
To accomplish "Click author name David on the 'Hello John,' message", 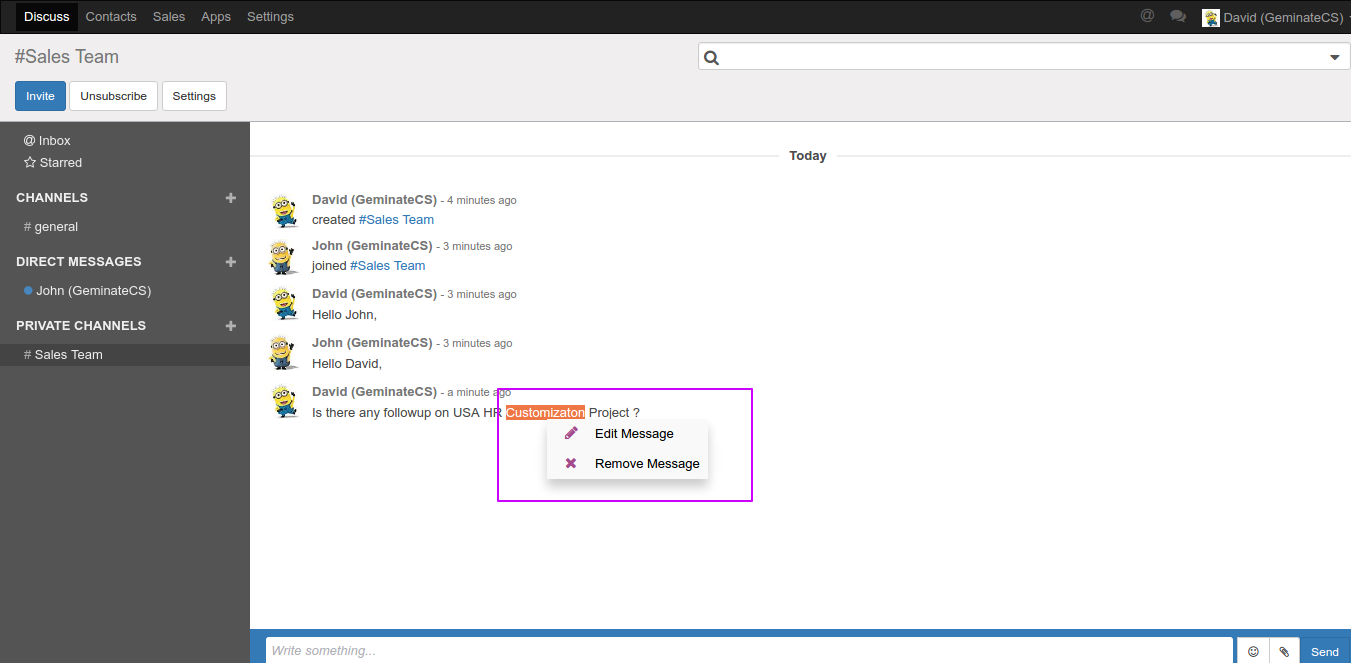I will (x=374, y=294).
